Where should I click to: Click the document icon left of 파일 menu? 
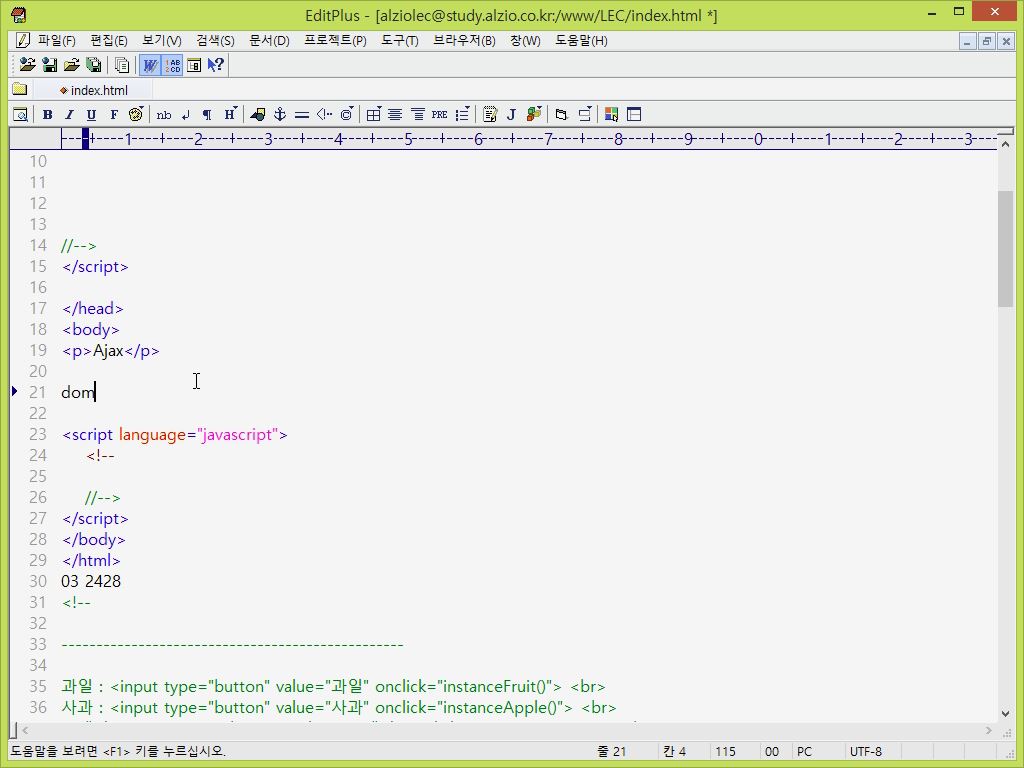click(22, 40)
